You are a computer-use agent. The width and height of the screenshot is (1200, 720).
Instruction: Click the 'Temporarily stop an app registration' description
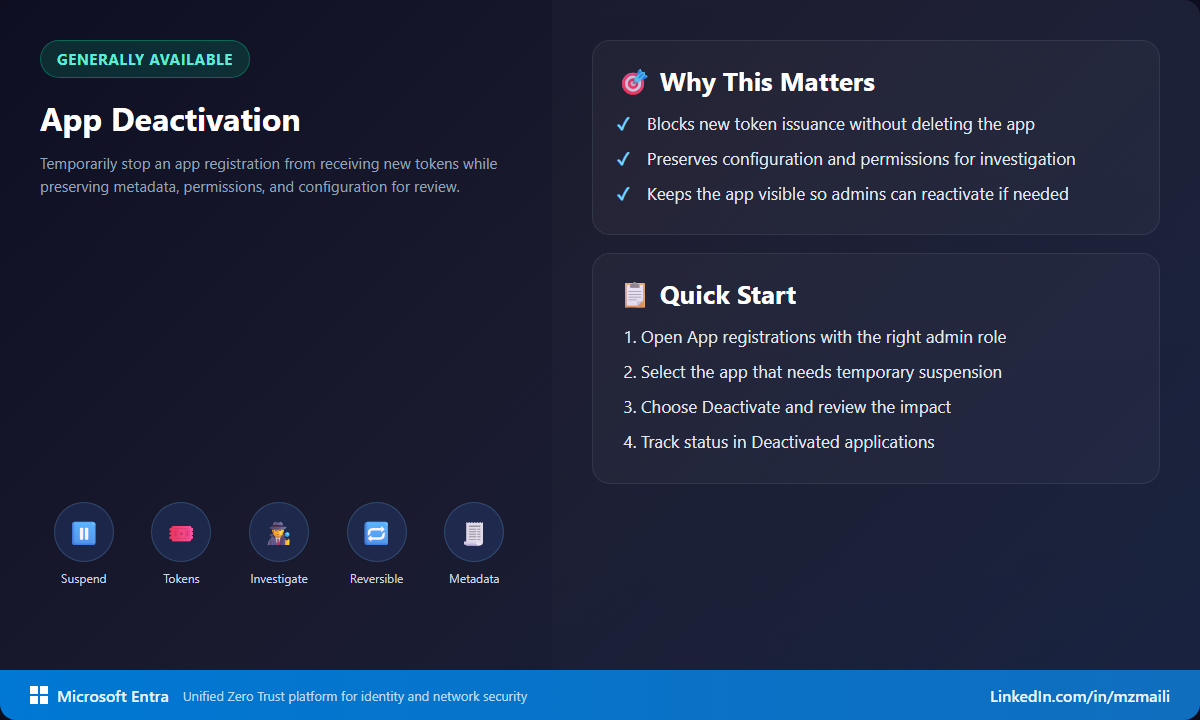[269, 175]
